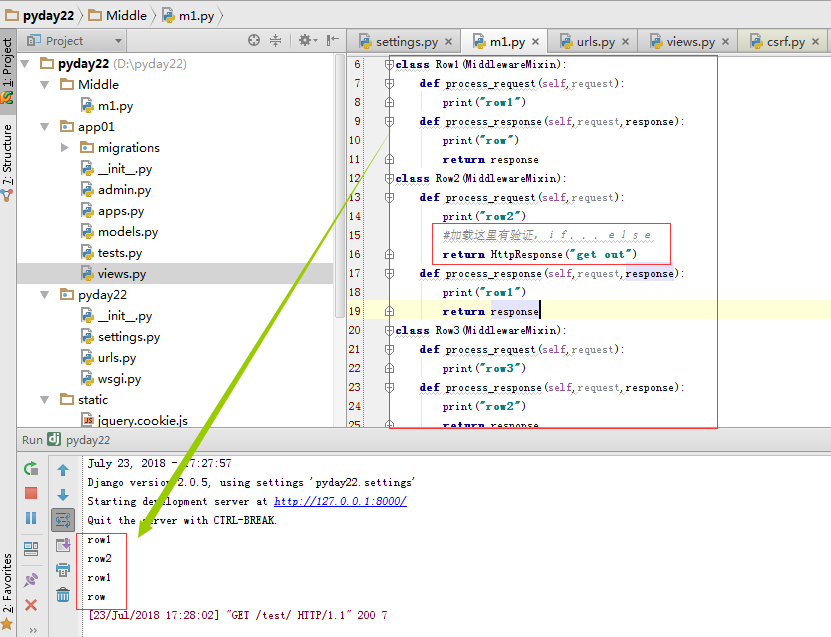Toggle soft-wrap button in console toolbar

(63, 519)
